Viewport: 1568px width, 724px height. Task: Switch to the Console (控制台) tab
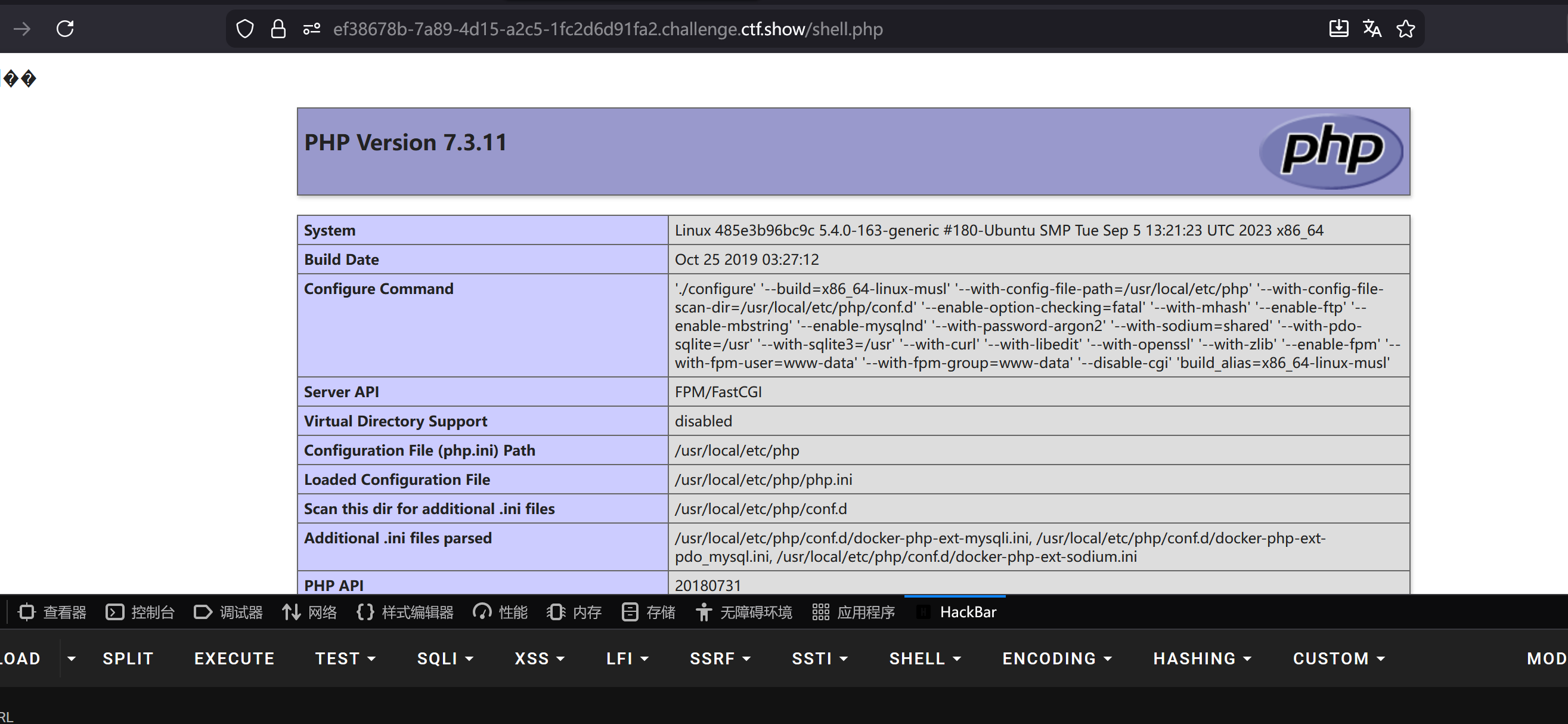click(x=140, y=612)
